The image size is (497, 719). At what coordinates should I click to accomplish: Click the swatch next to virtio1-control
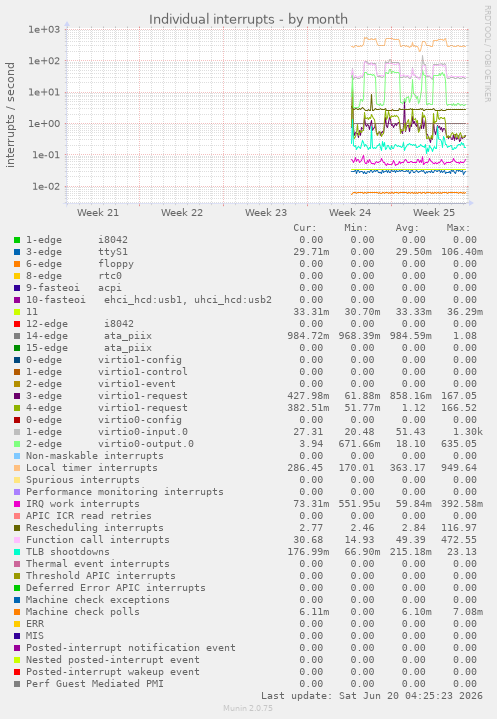click(17, 372)
